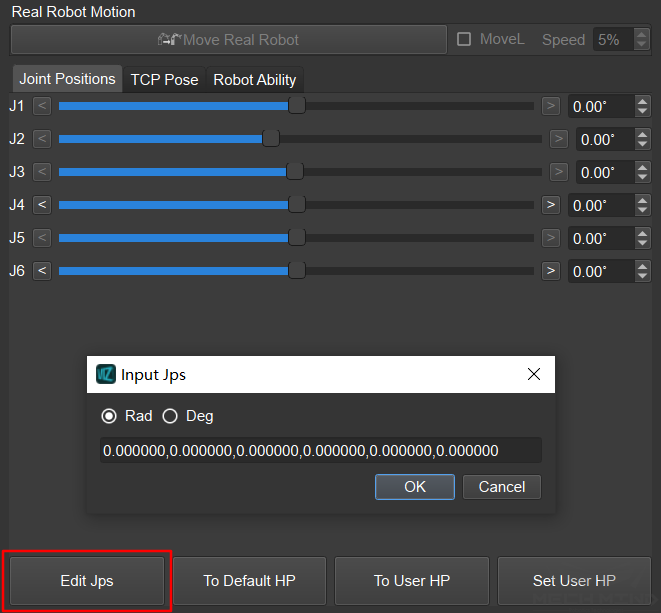Increase the Speed value with up arrow

tap(642, 34)
